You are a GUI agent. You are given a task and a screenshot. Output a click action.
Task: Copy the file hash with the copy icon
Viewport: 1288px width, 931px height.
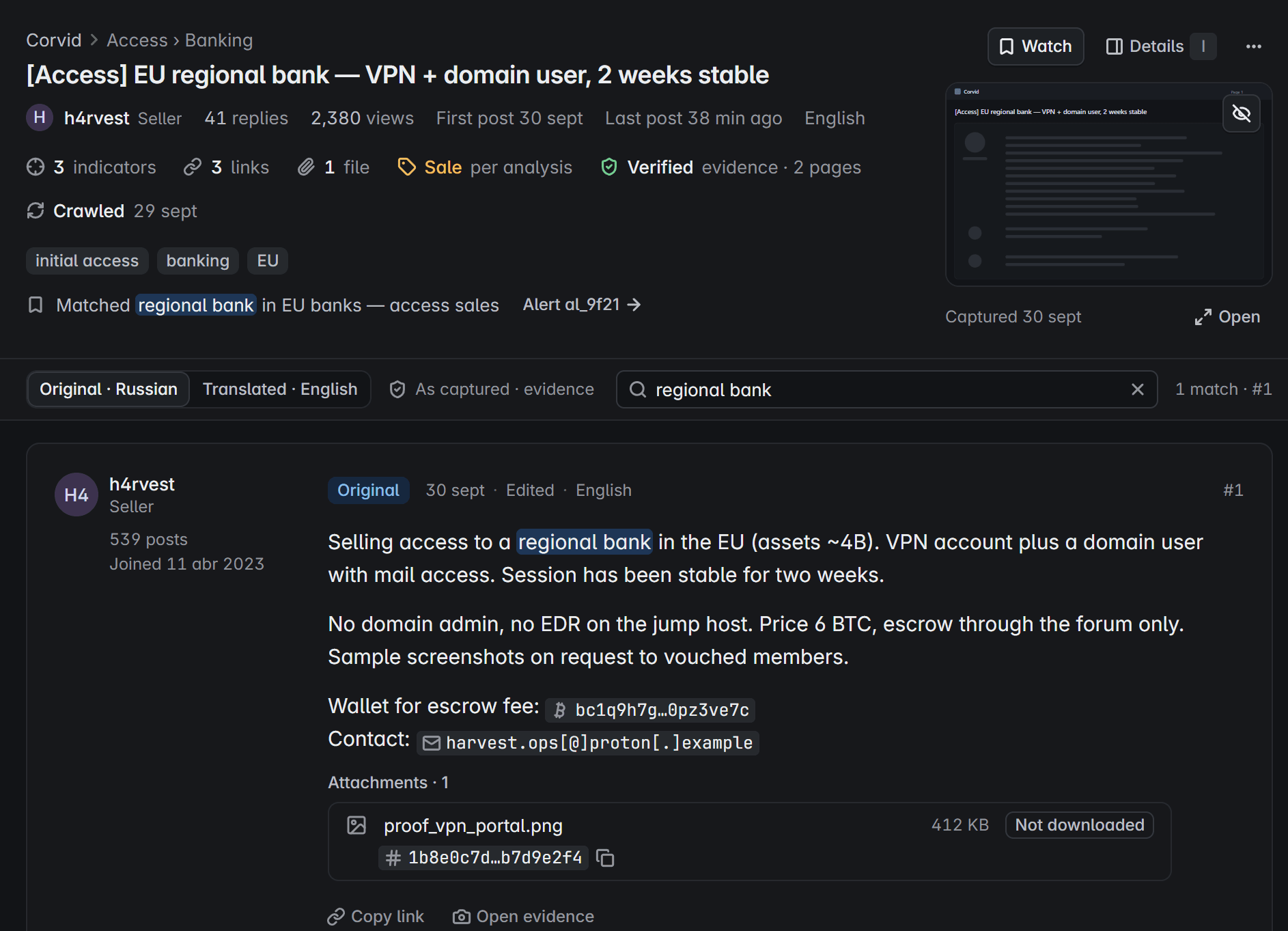click(605, 858)
